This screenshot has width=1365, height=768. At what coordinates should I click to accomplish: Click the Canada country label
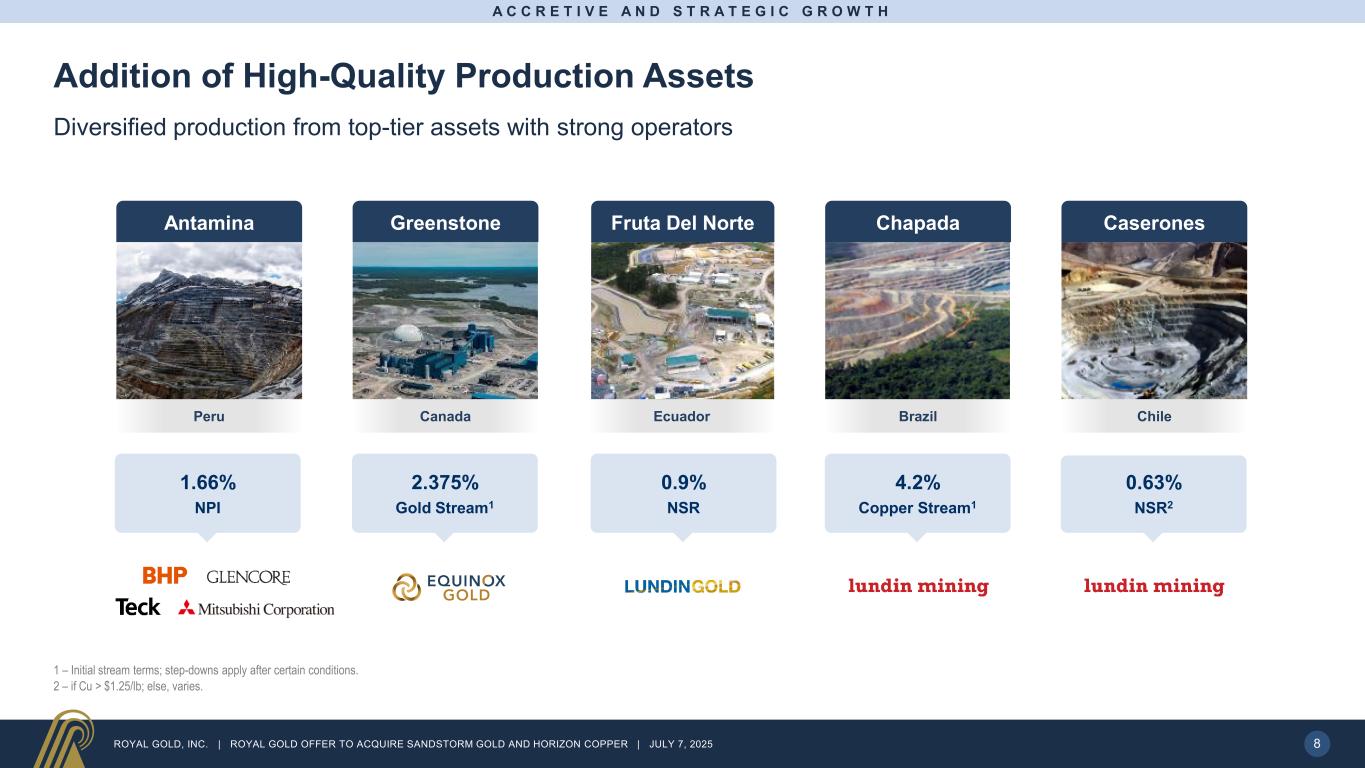[x=445, y=417]
